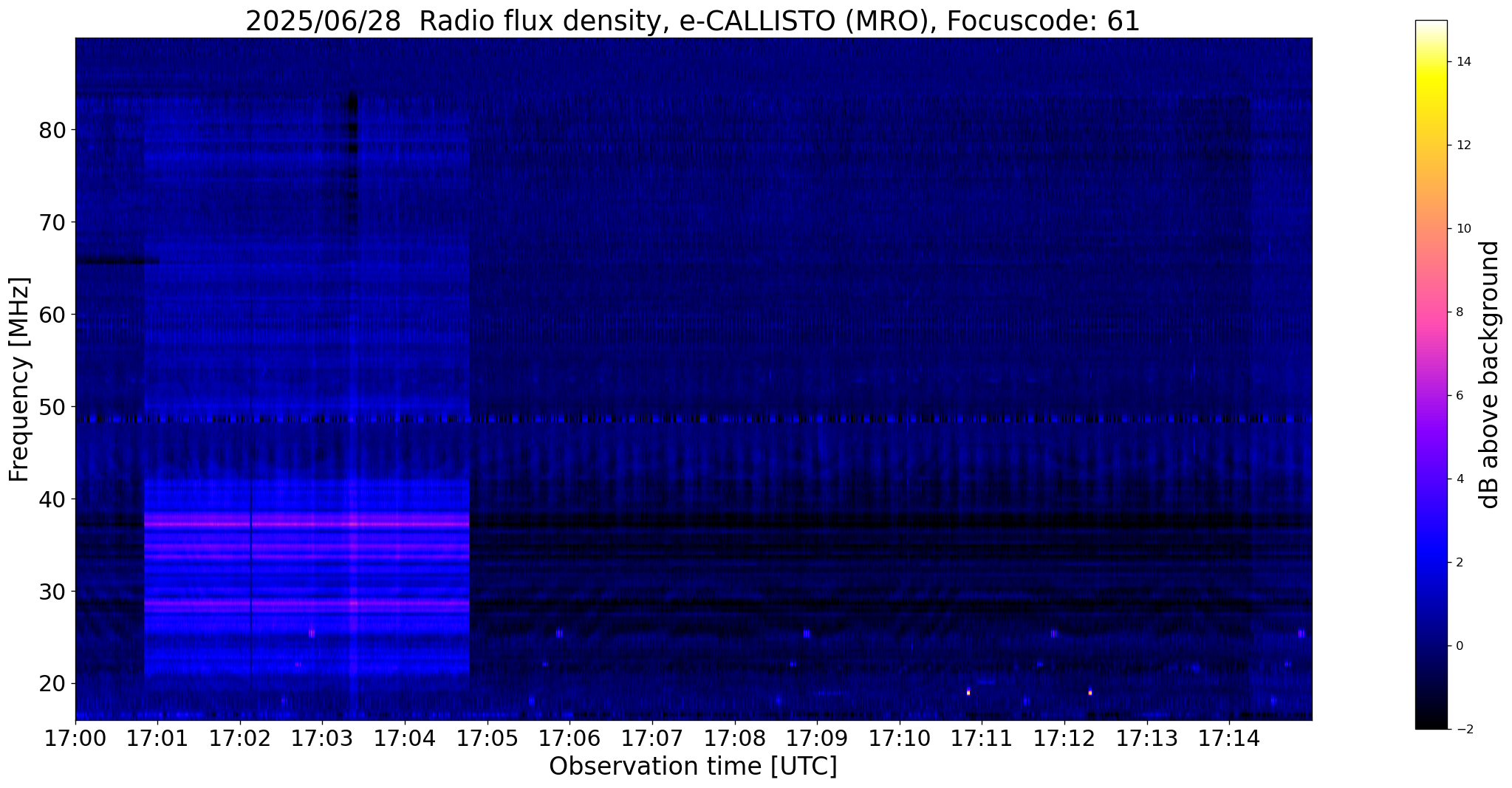The image size is (1512, 788).
Task: Click the bright spot near 17:12 at 19 MHz
Action: (x=1089, y=693)
